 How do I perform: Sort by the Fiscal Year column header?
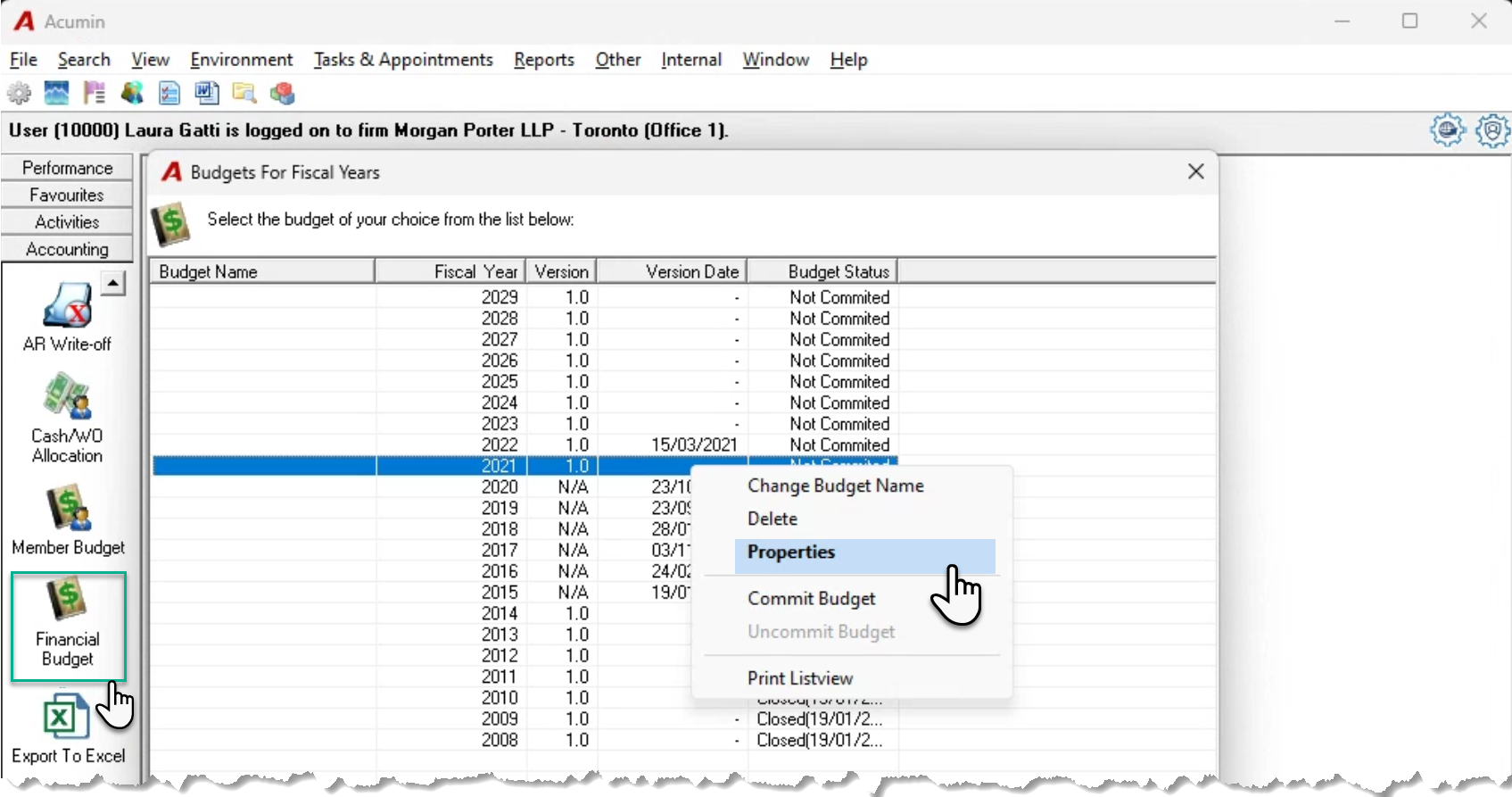pyautogui.click(x=451, y=271)
